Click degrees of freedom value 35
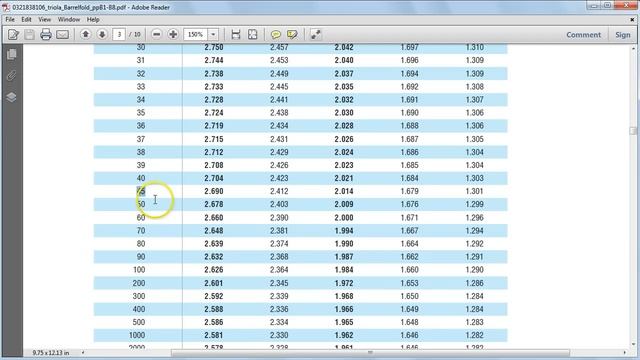 point(141,113)
